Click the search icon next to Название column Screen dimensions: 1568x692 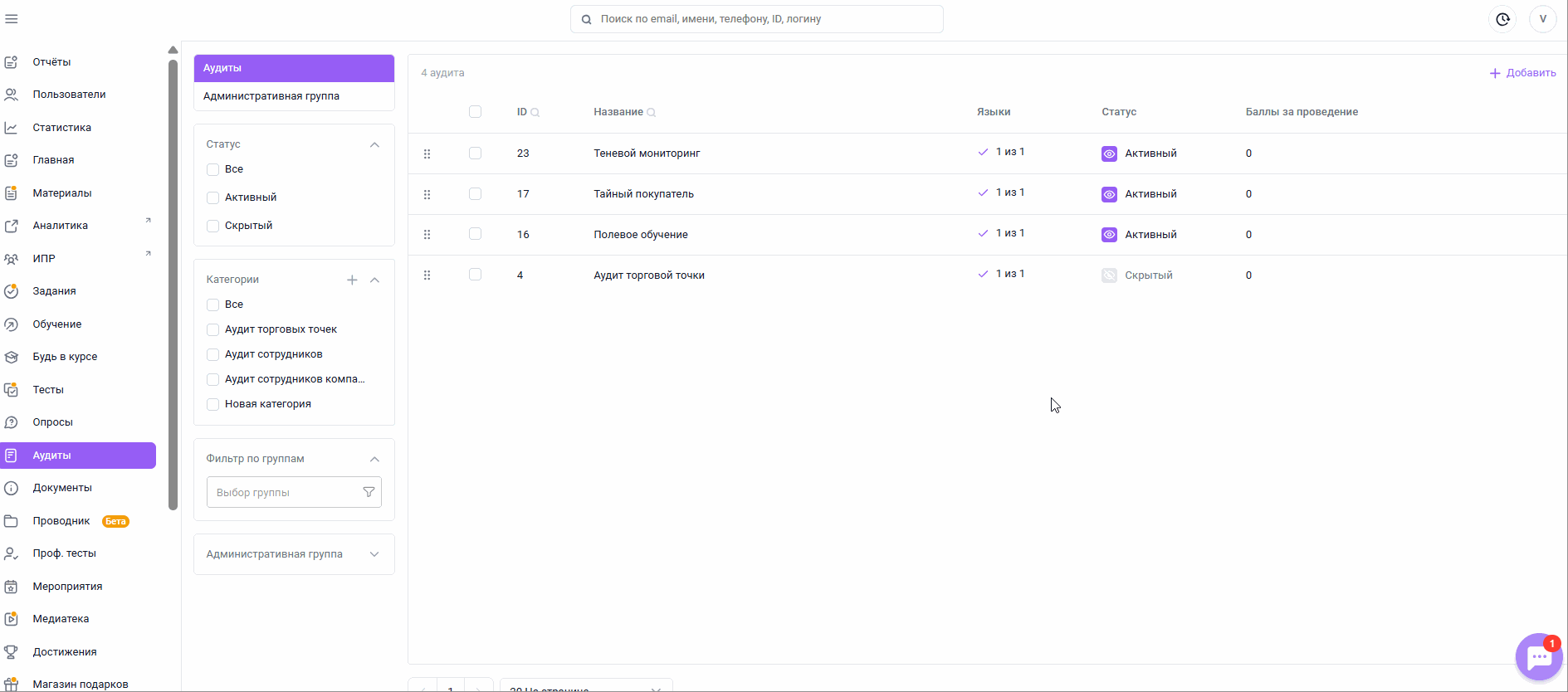click(x=652, y=113)
